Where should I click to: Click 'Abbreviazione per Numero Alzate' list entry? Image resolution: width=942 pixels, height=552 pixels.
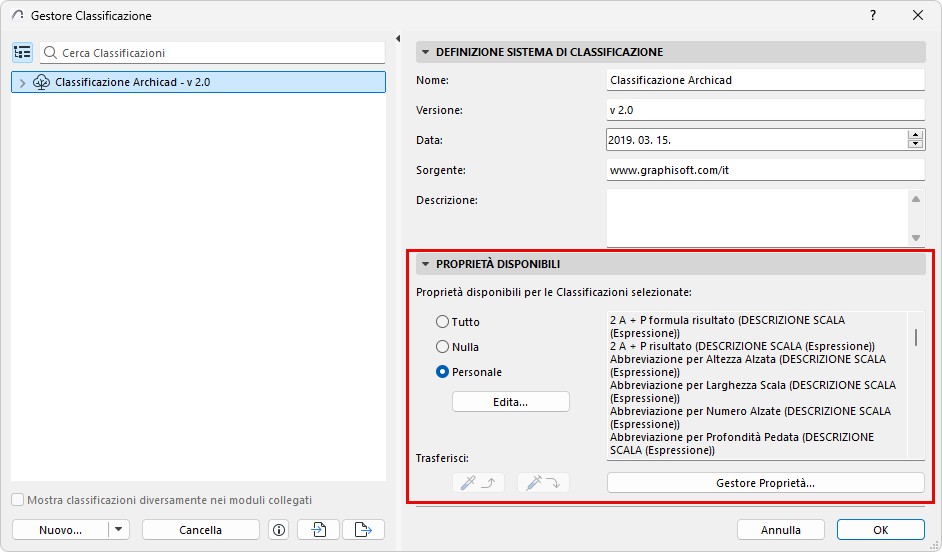point(750,417)
